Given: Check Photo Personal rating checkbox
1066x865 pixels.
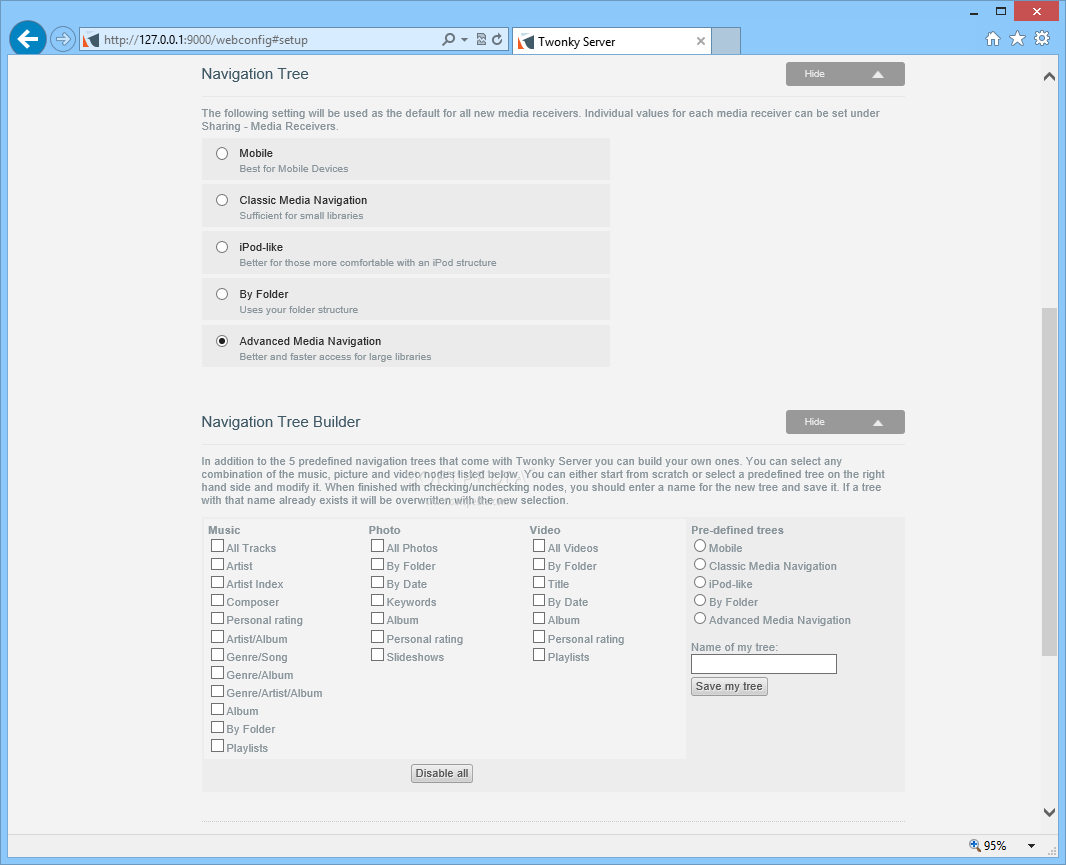Looking at the screenshot, I should (x=377, y=637).
